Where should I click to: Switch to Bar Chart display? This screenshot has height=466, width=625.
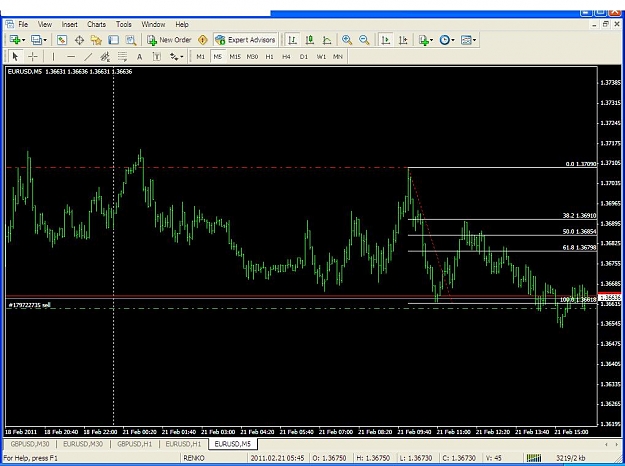[293, 40]
